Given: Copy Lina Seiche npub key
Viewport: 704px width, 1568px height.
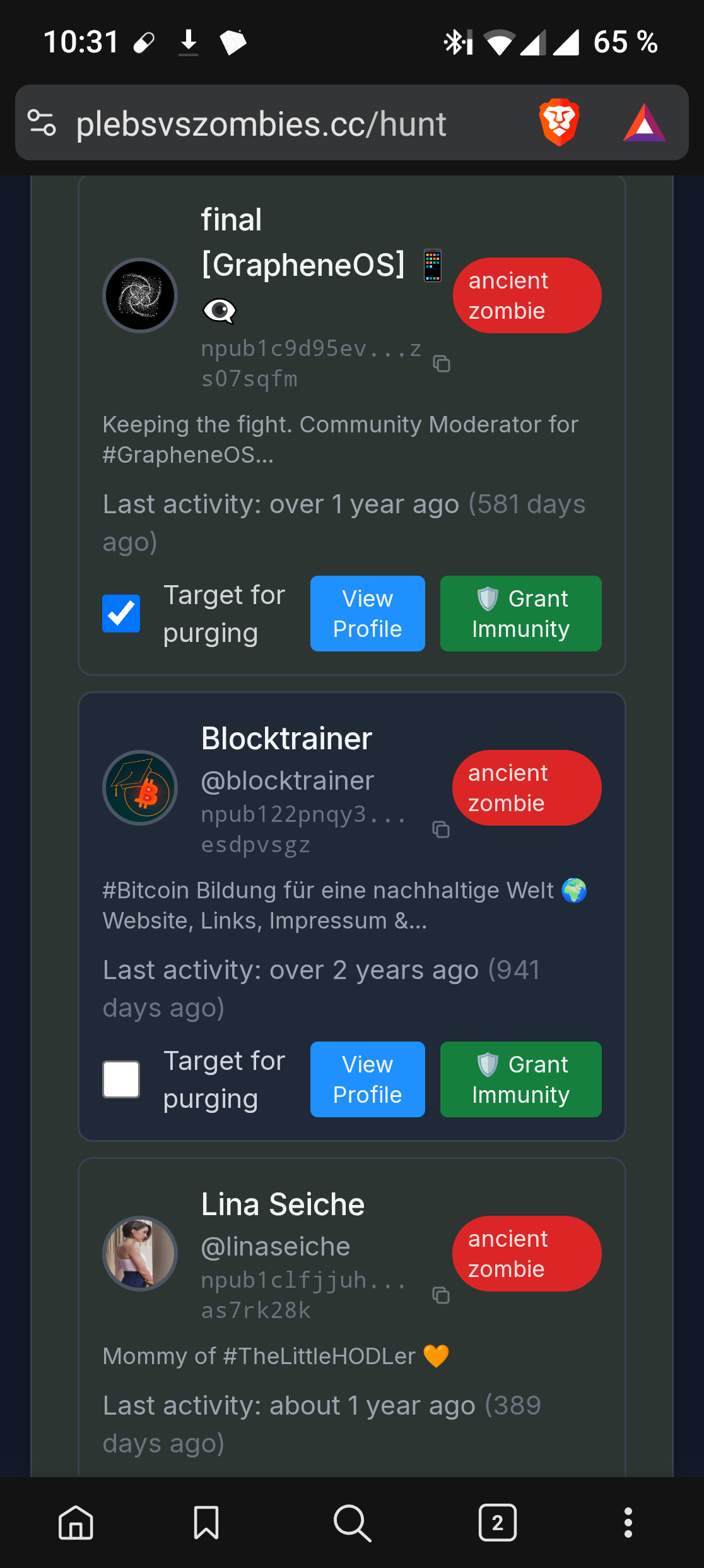Looking at the screenshot, I should tap(441, 1295).
